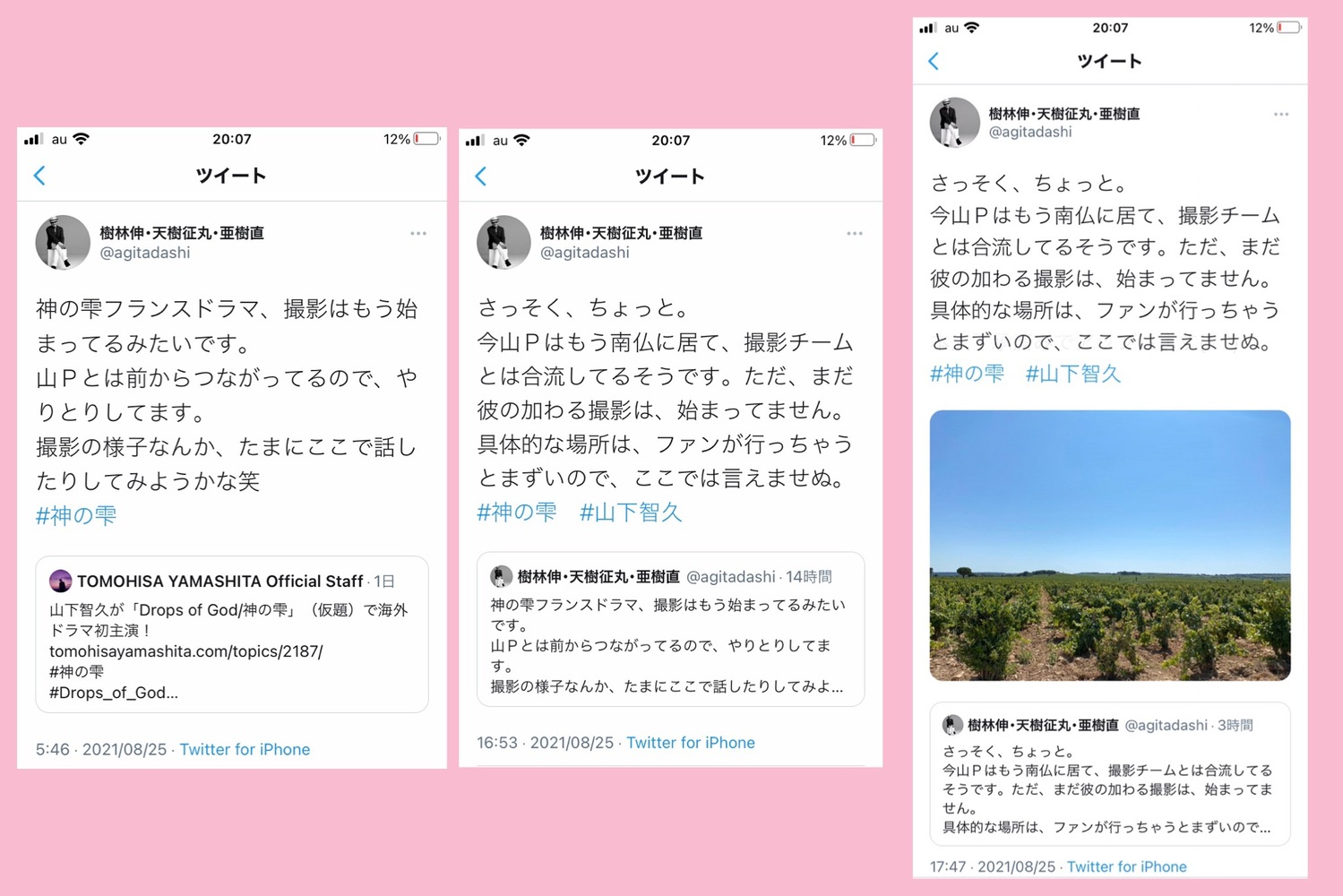Tap the back arrow in middle screenshot
This screenshot has width=1343, height=896.
(x=481, y=177)
